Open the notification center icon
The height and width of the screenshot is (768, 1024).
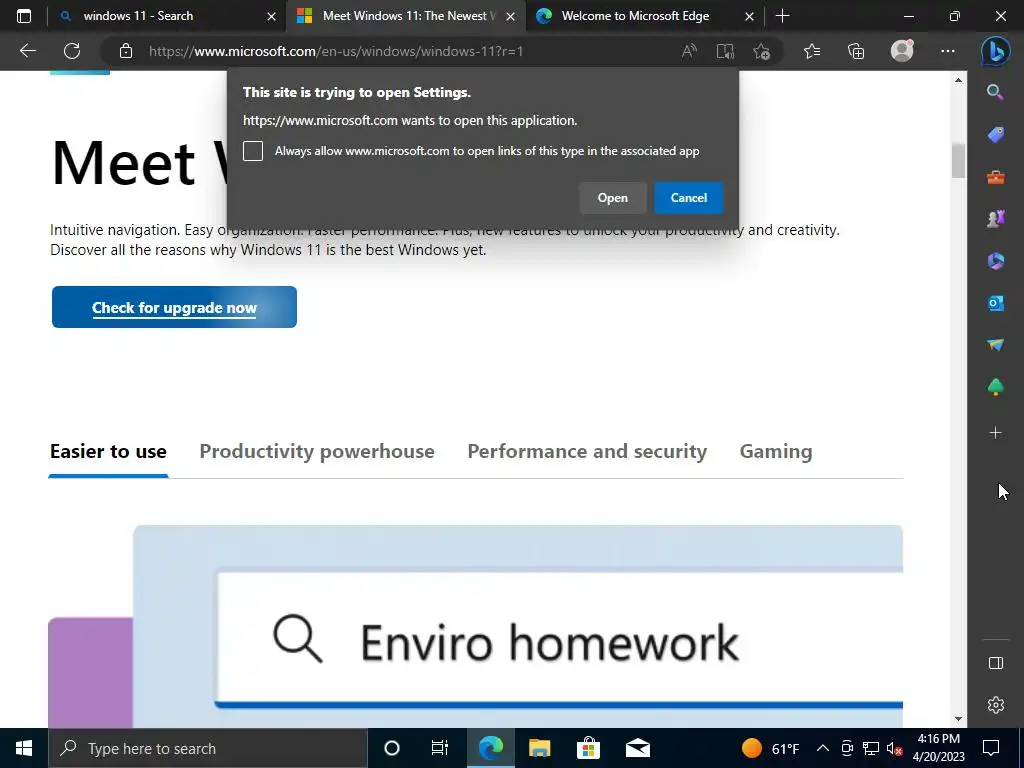(991, 748)
